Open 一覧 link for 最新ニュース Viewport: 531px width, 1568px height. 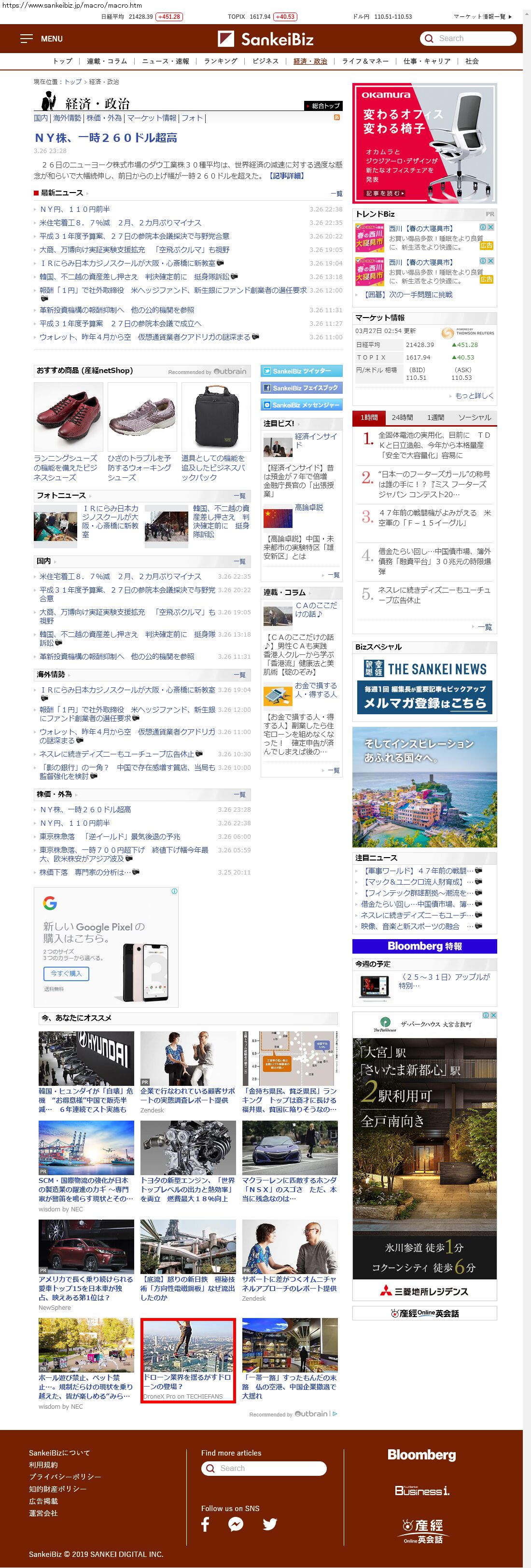tap(336, 194)
